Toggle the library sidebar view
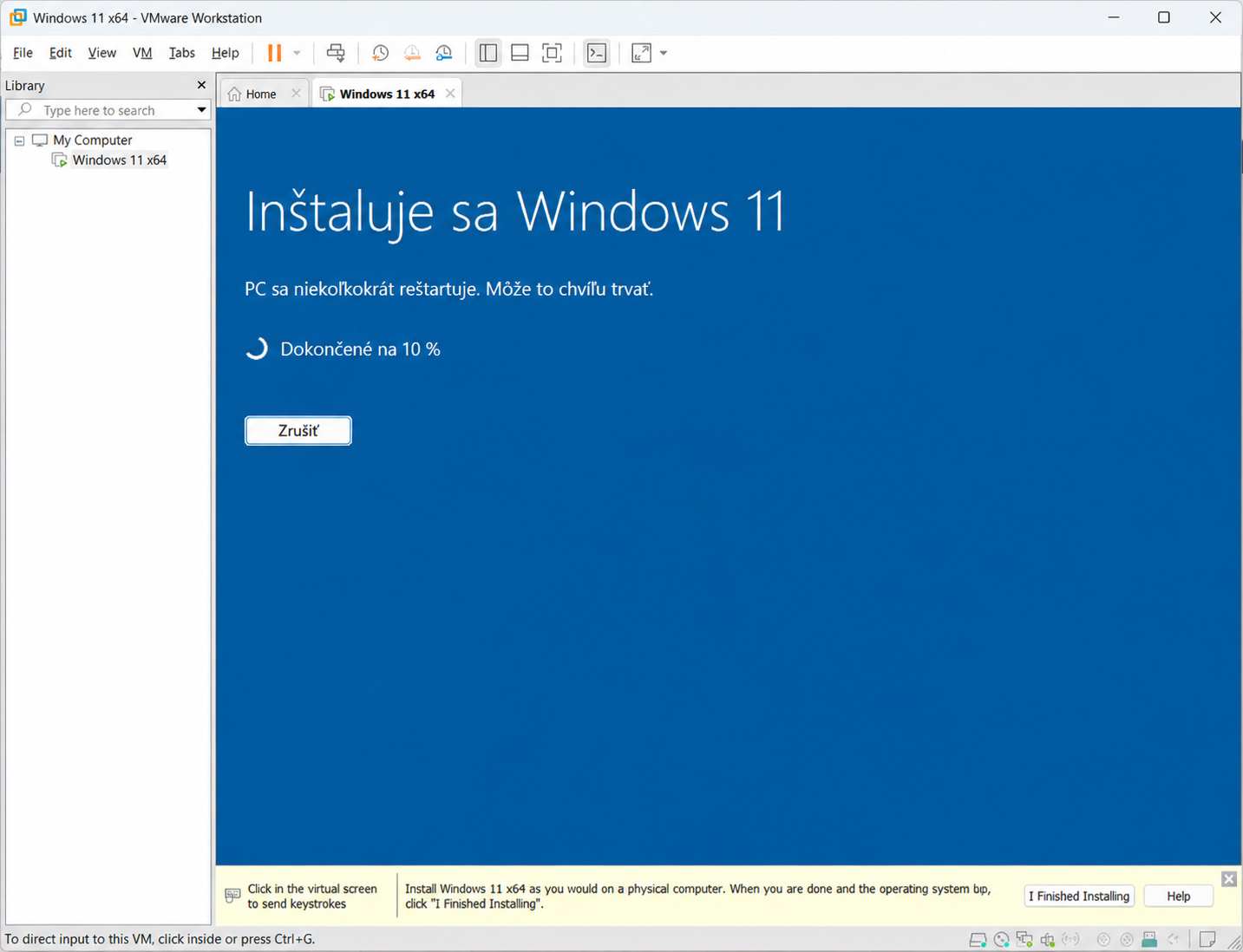This screenshot has width=1243, height=952. [x=488, y=53]
